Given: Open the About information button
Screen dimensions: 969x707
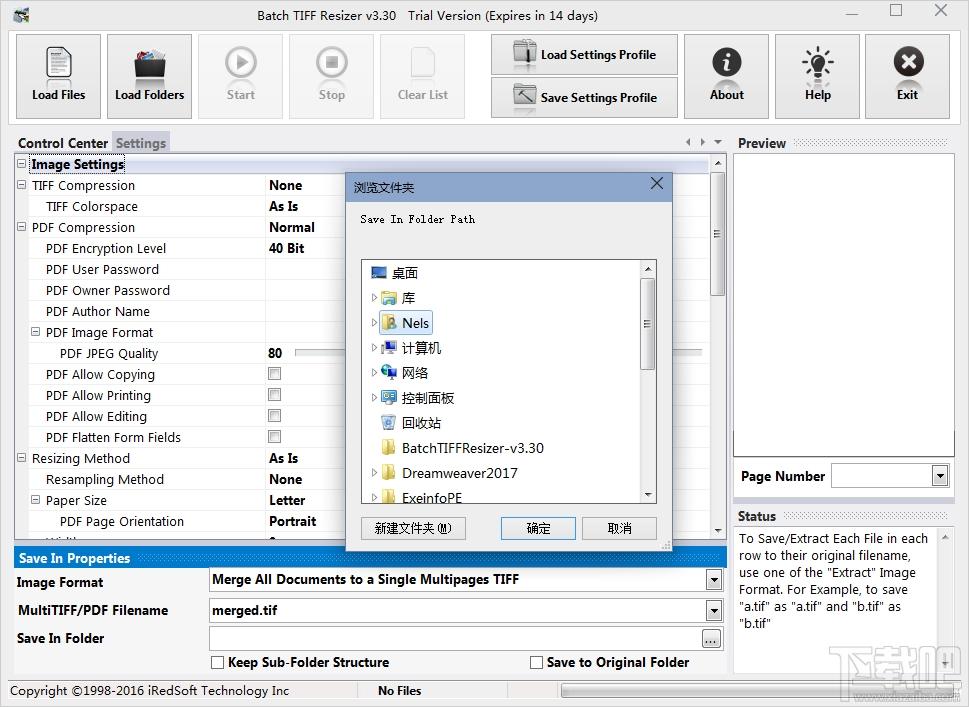Looking at the screenshot, I should 726,76.
